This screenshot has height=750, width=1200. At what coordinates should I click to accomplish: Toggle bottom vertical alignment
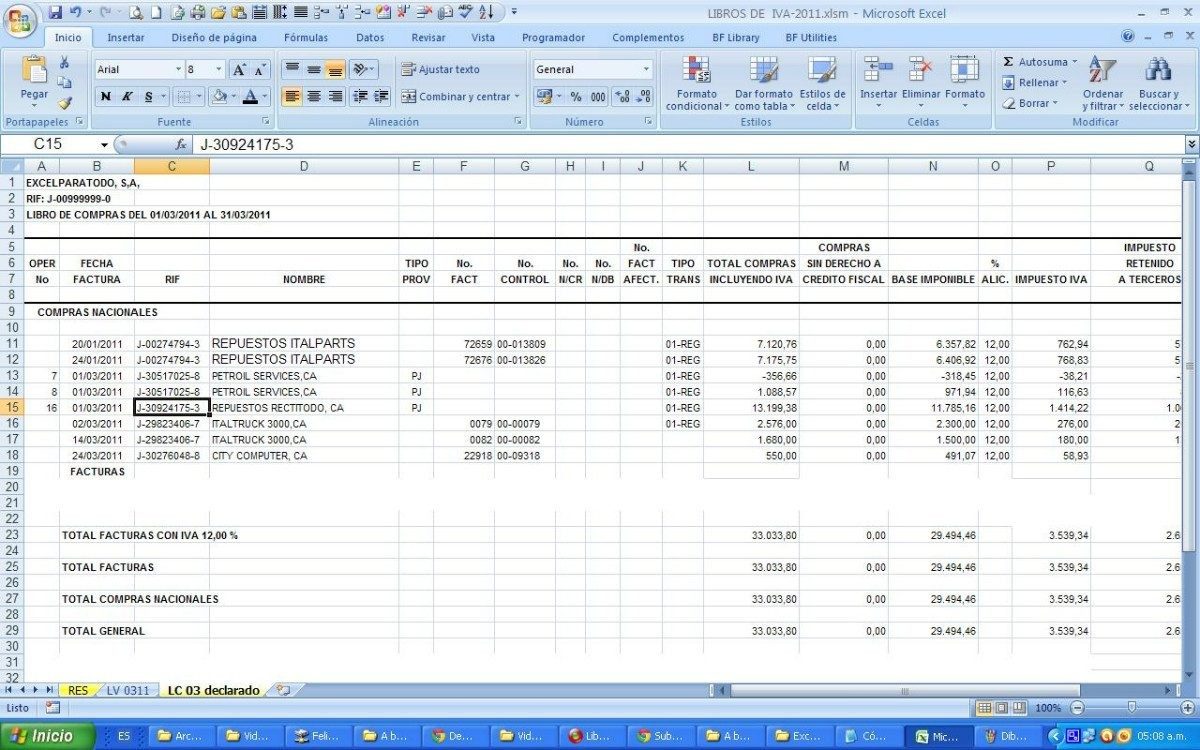[335, 70]
